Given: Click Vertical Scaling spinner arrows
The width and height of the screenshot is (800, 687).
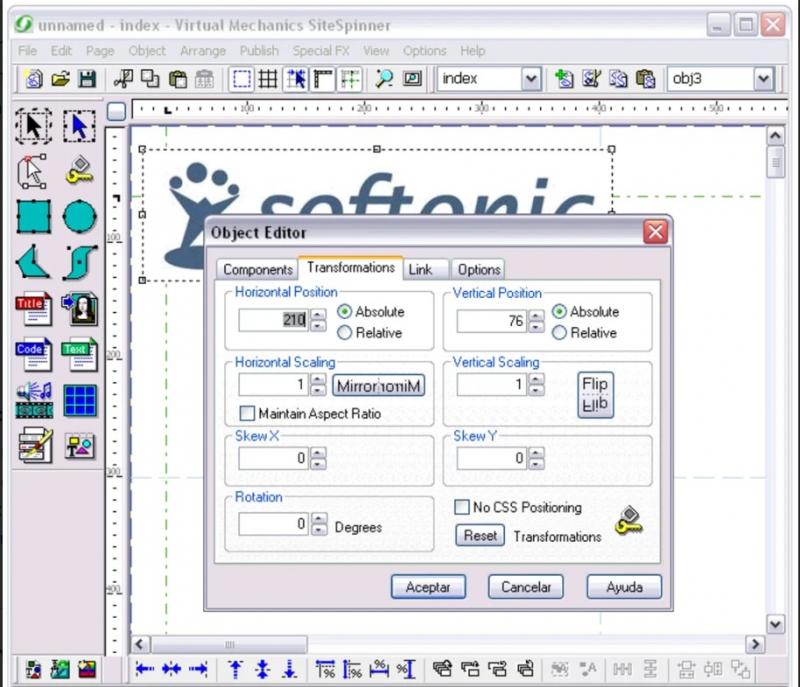Looking at the screenshot, I should (536, 385).
